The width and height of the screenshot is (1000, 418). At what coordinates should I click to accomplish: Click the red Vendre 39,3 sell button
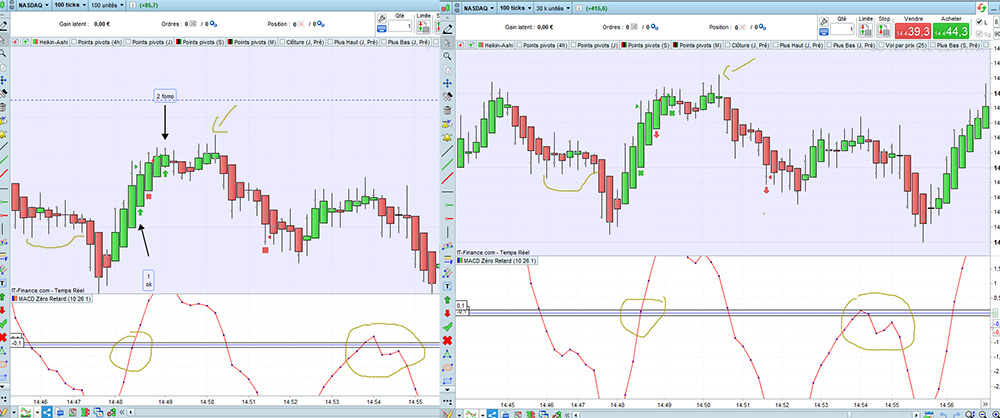[x=912, y=31]
